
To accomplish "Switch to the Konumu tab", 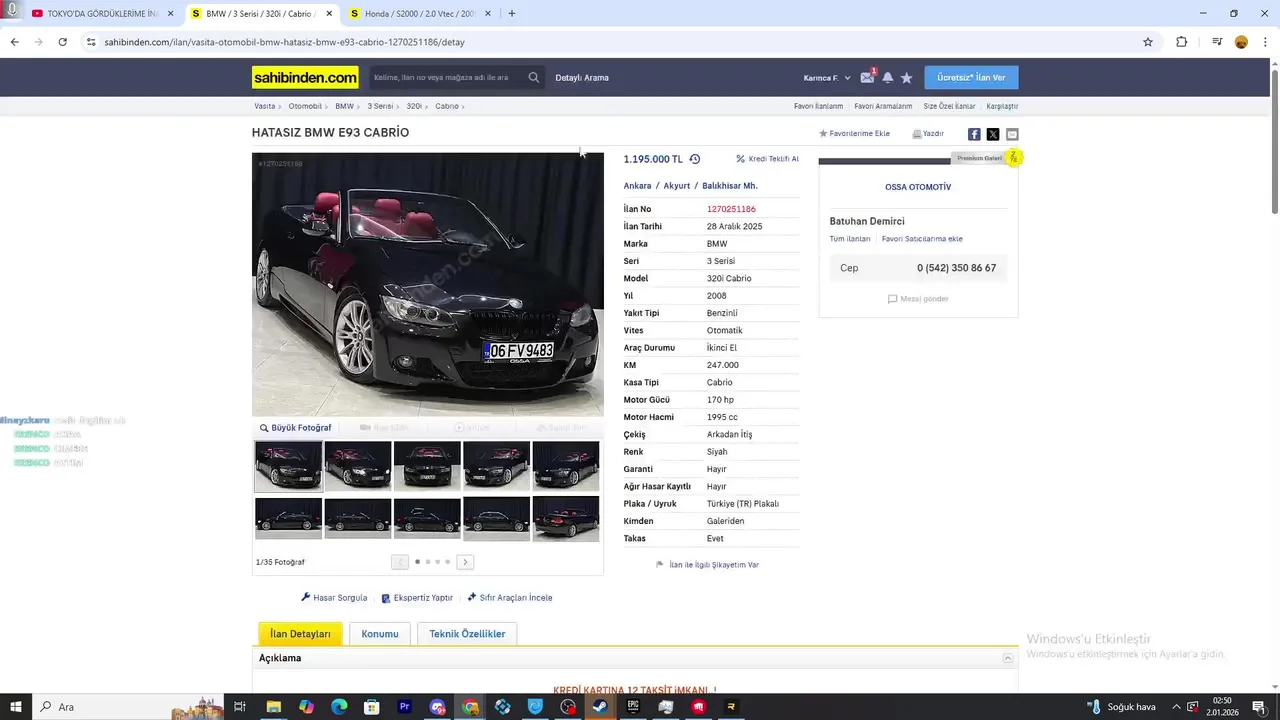I will click(380, 634).
